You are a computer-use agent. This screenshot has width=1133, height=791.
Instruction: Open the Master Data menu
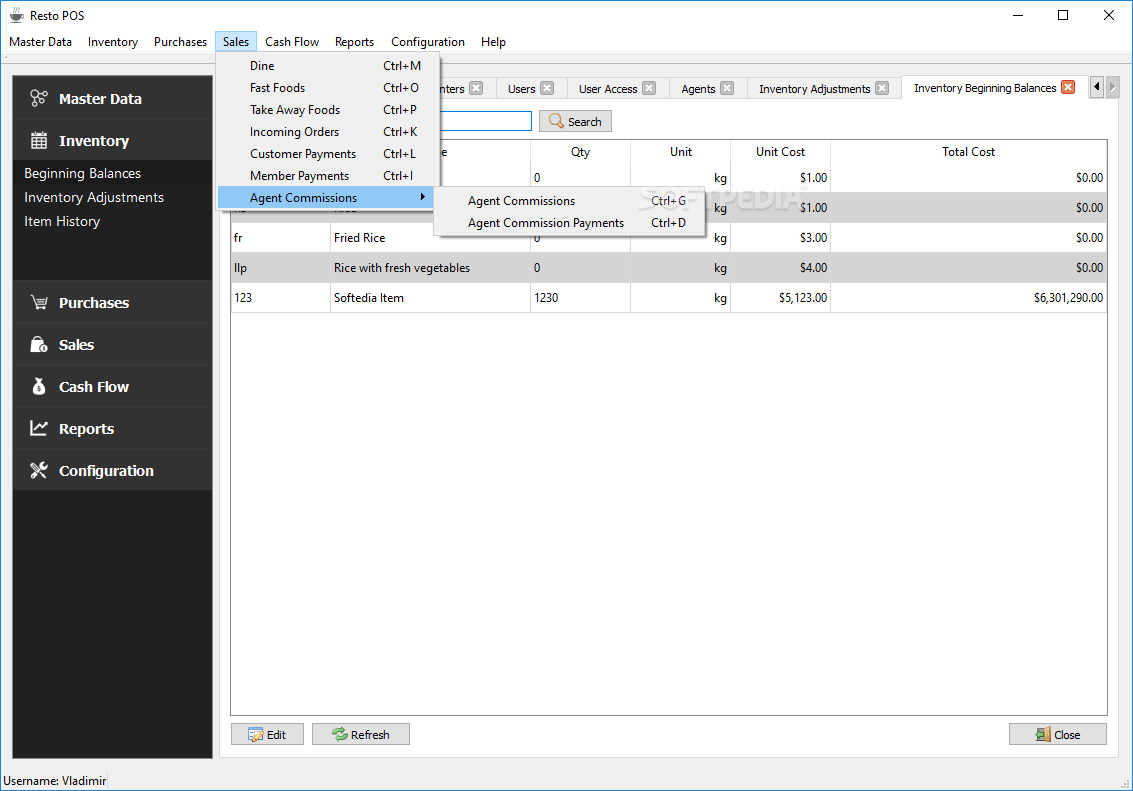pos(40,42)
